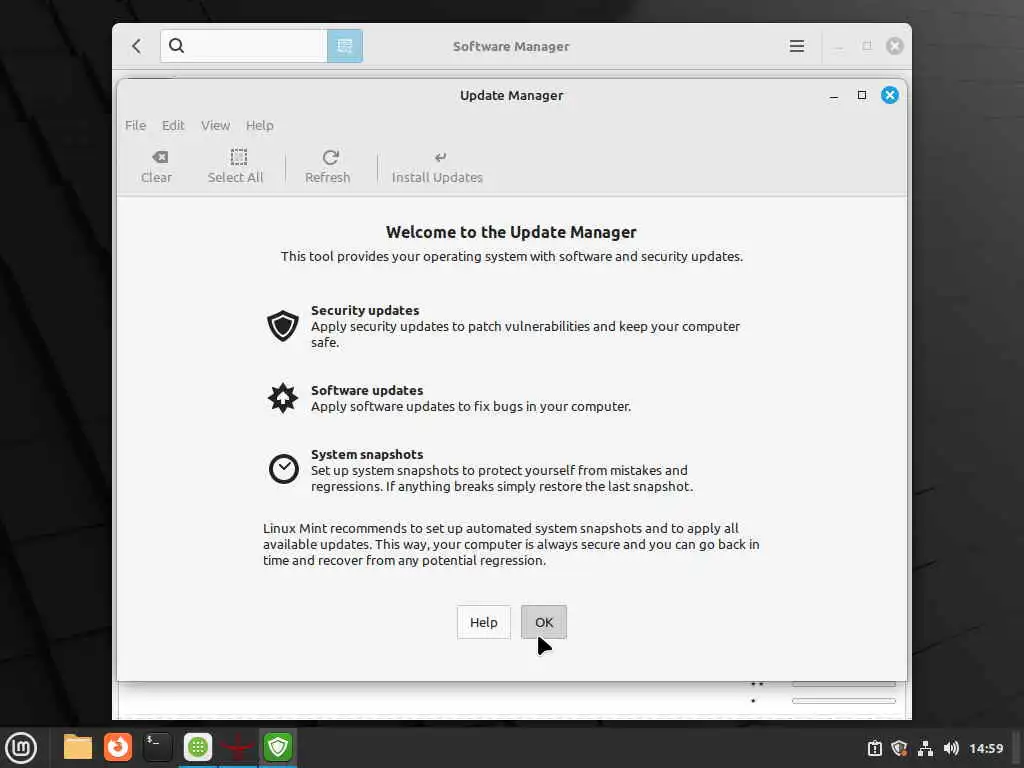The width and height of the screenshot is (1024, 768).
Task: Click the Refresh toolbar icon
Action: click(x=330, y=157)
